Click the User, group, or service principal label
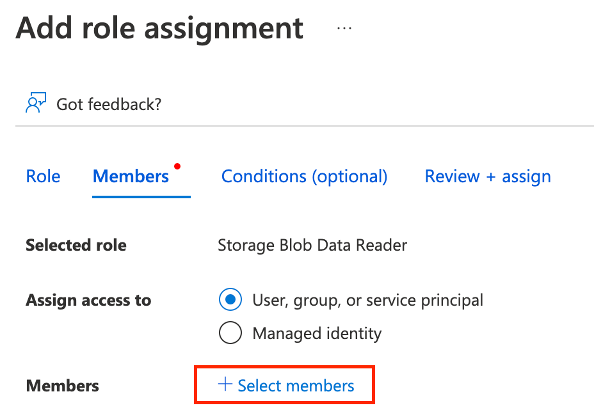594x418 pixels. click(368, 301)
